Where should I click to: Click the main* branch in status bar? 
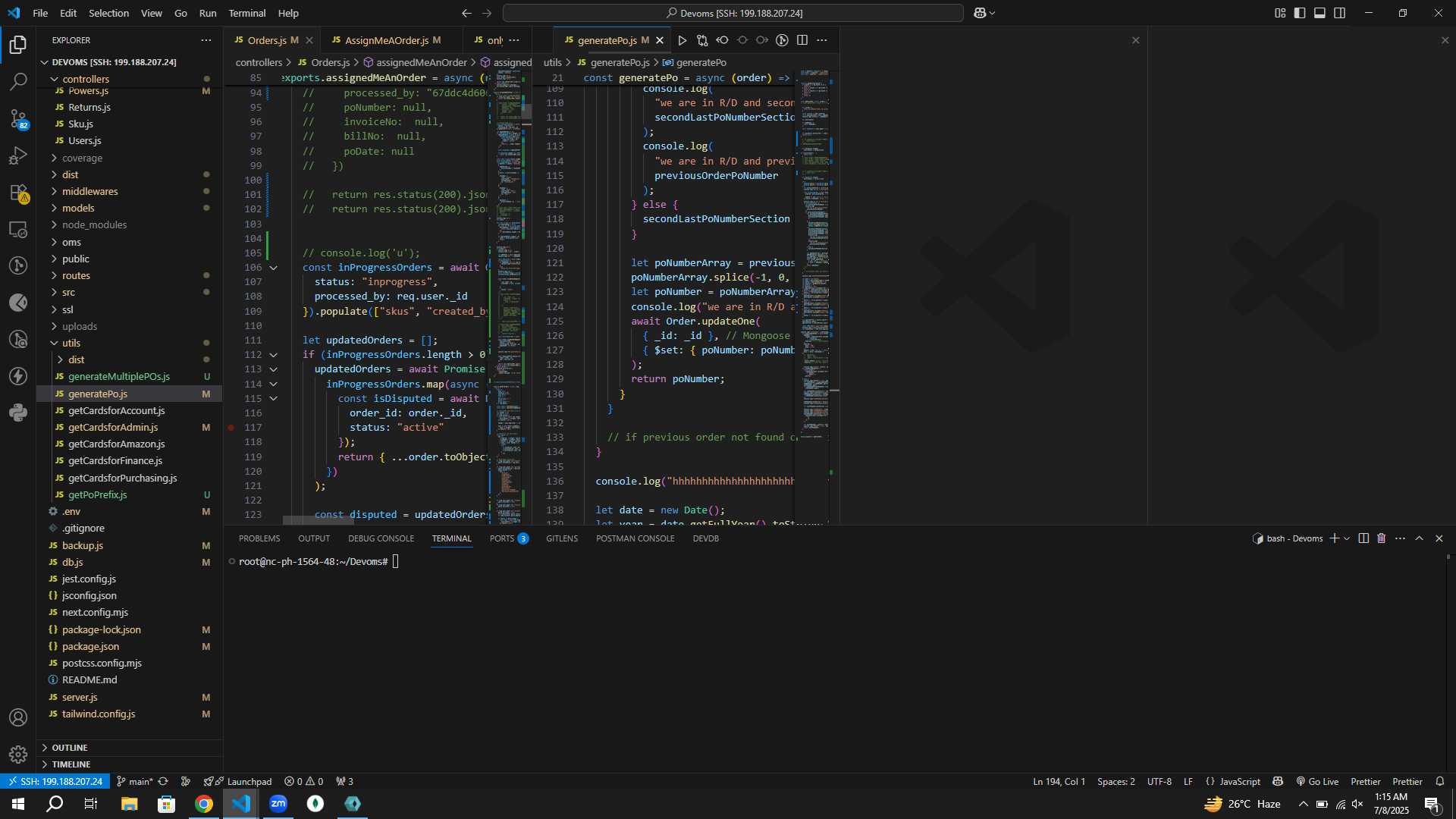point(134,781)
